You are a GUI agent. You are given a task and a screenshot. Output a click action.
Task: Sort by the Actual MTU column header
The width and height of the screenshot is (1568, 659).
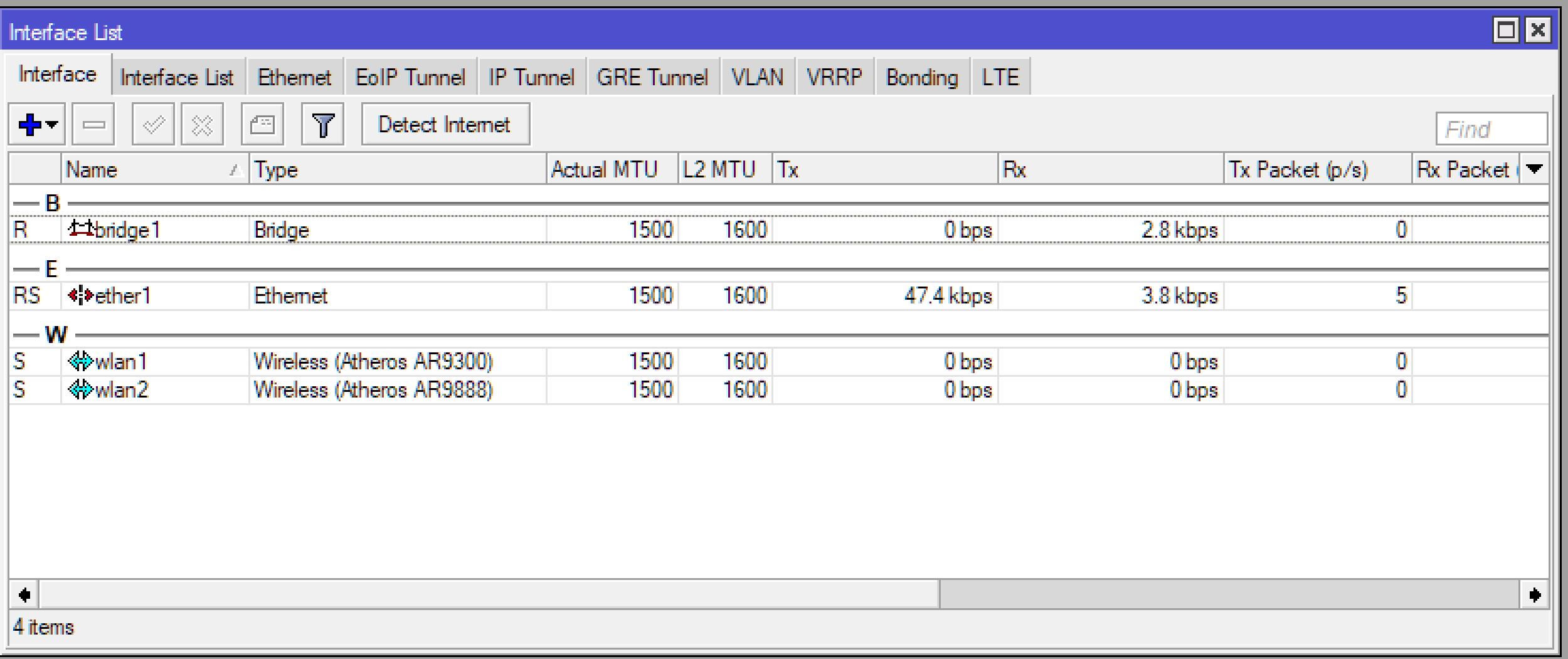point(612,169)
